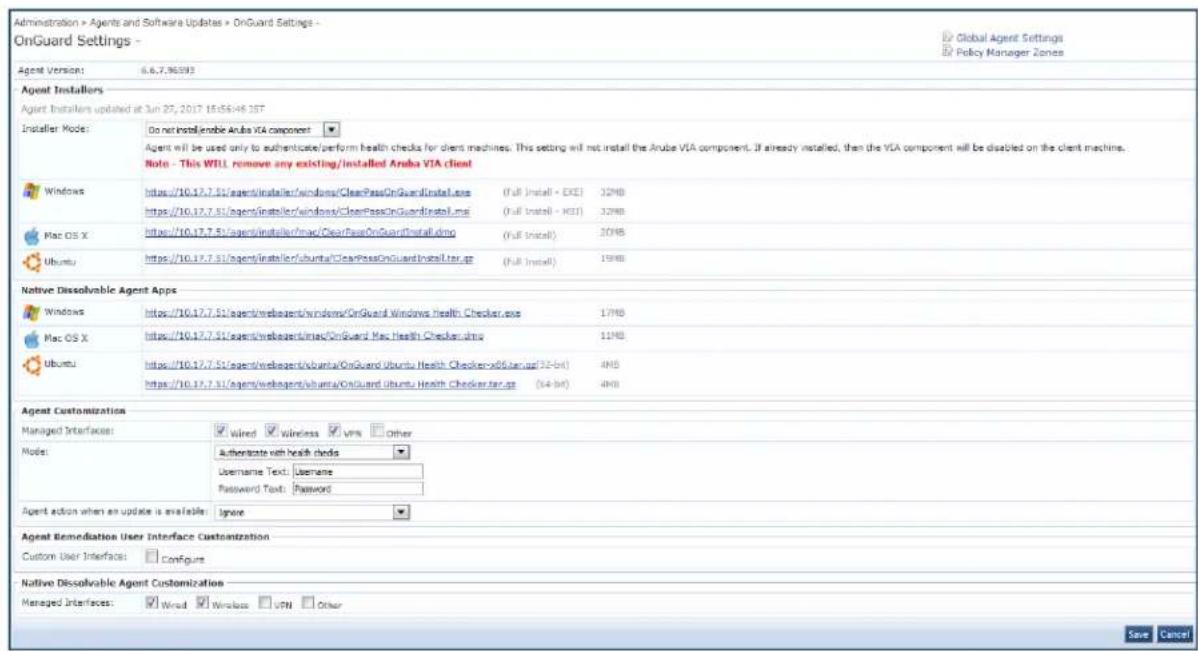
Task: Download Windows ClearPassOnGuardInstall.exe installer
Action: coord(308,192)
